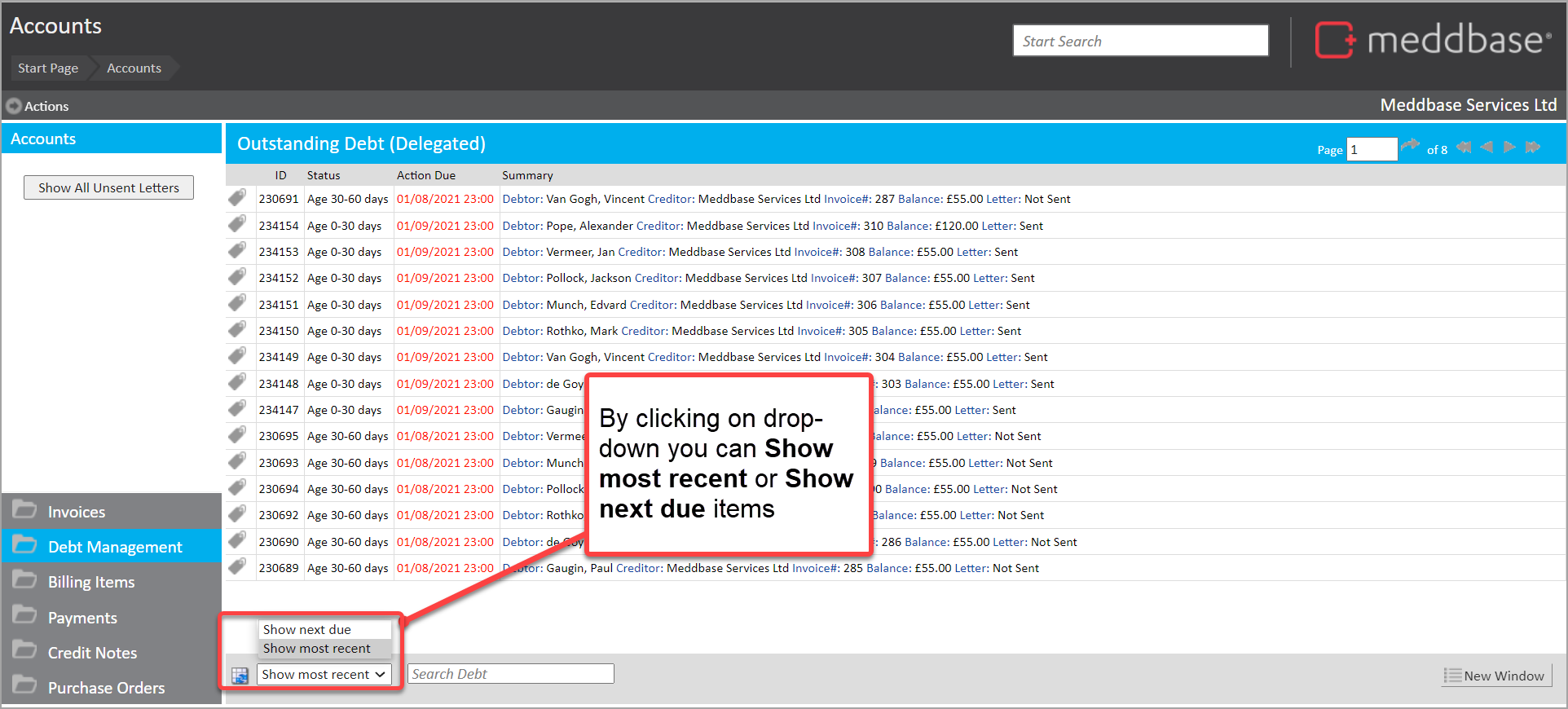This screenshot has width=1568, height=709.
Task: Jump to the first page arrow
Action: pyautogui.click(x=1464, y=148)
